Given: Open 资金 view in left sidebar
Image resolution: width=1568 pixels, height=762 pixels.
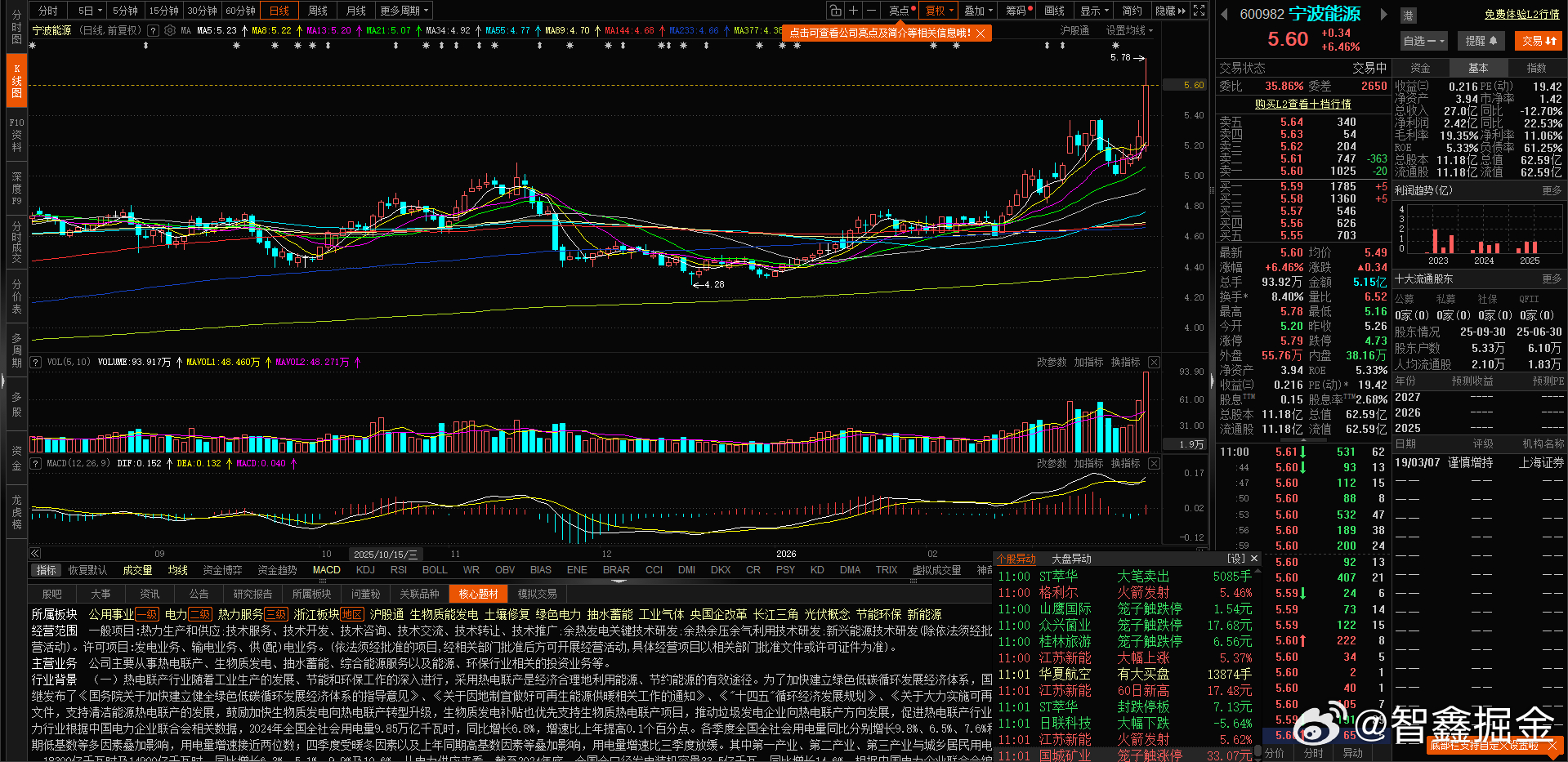Looking at the screenshot, I should point(16,458).
